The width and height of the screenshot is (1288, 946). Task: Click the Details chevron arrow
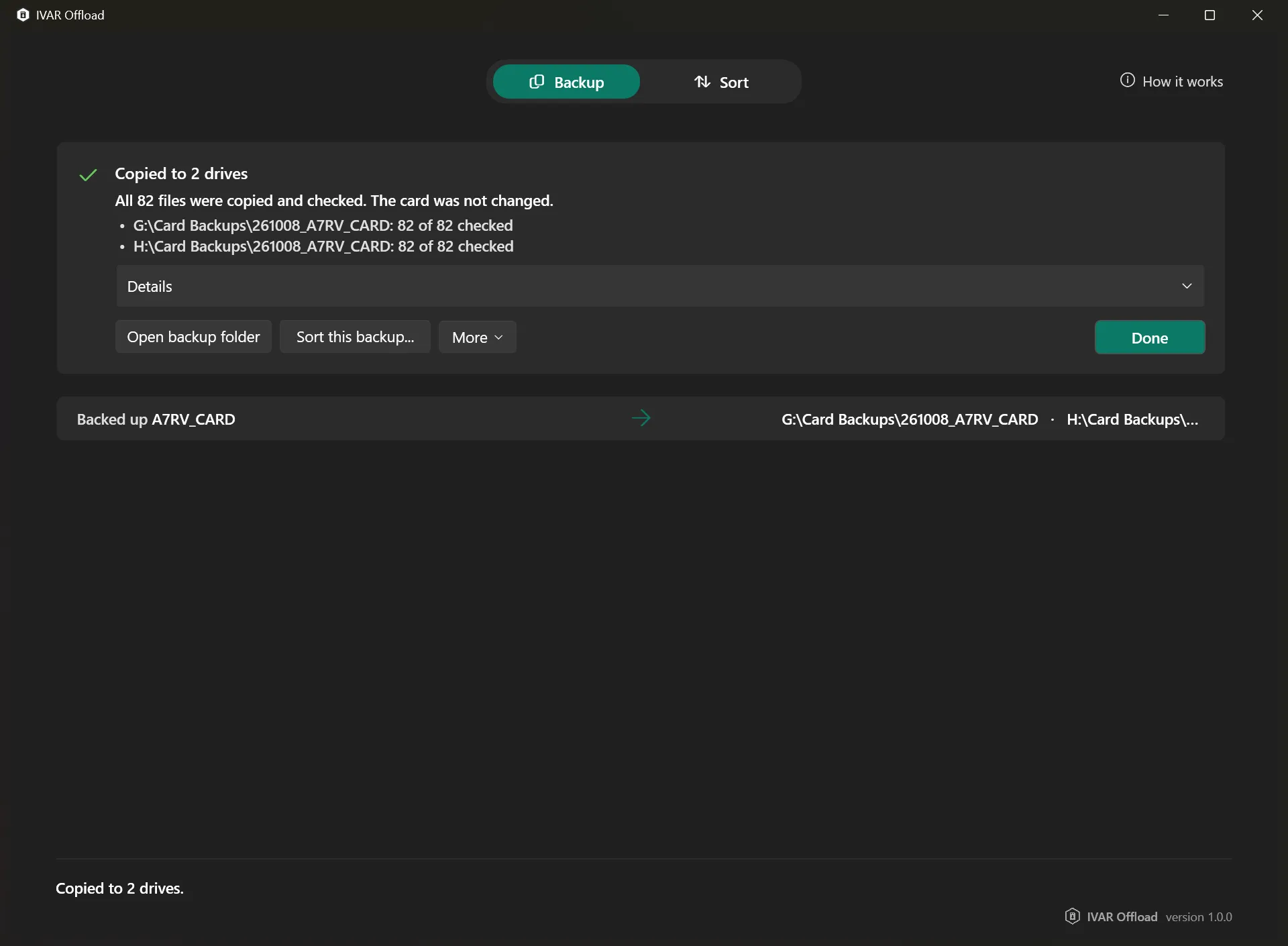coord(1187,286)
